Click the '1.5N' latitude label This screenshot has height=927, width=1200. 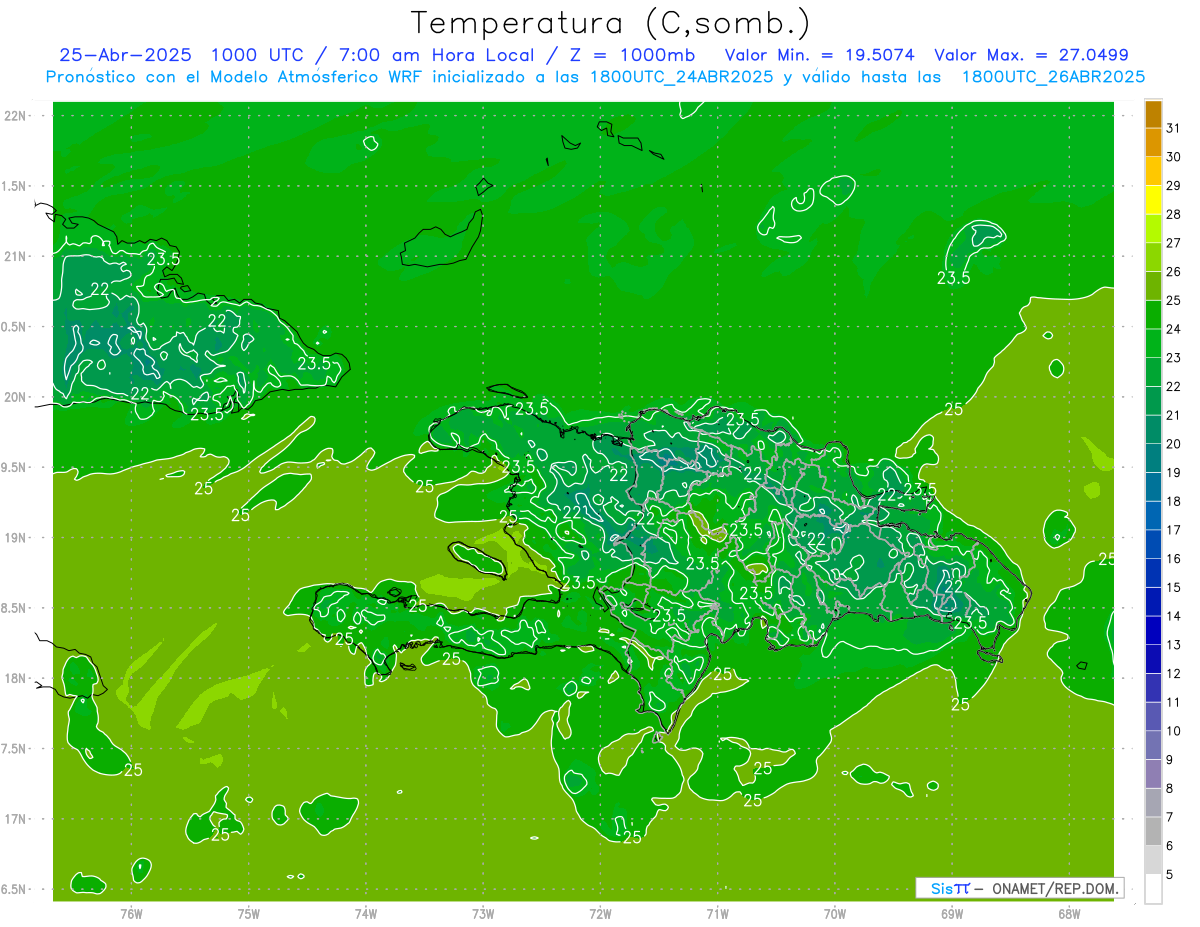tap(16, 186)
